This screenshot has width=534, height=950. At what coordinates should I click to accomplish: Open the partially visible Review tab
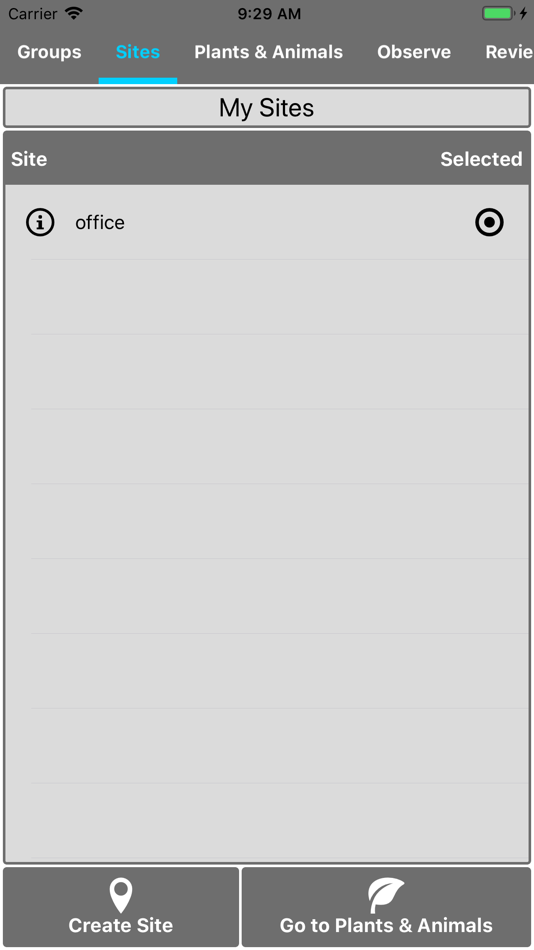pyautogui.click(x=509, y=52)
